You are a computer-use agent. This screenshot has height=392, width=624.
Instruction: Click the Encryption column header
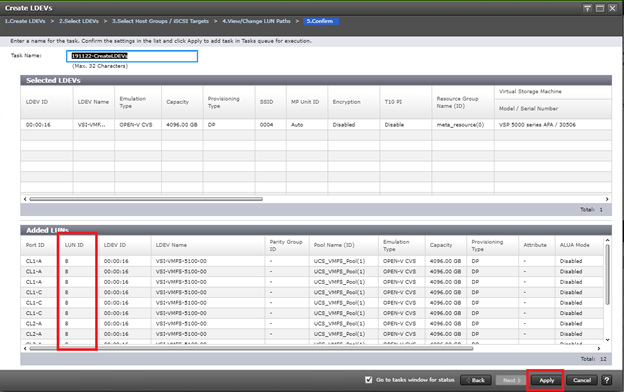click(354, 102)
